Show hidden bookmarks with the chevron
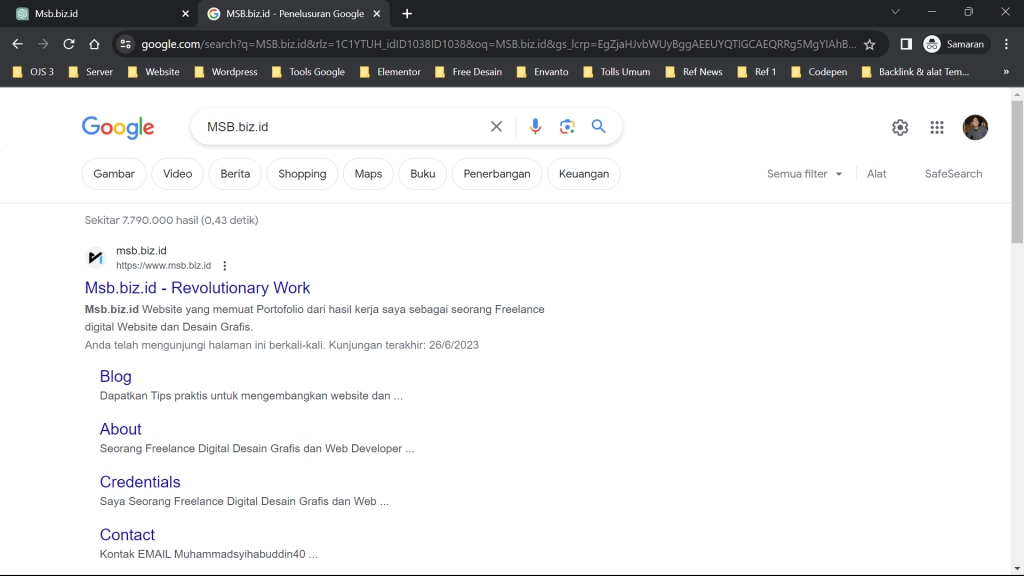The height and width of the screenshot is (576, 1024). tap(1005, 72)
